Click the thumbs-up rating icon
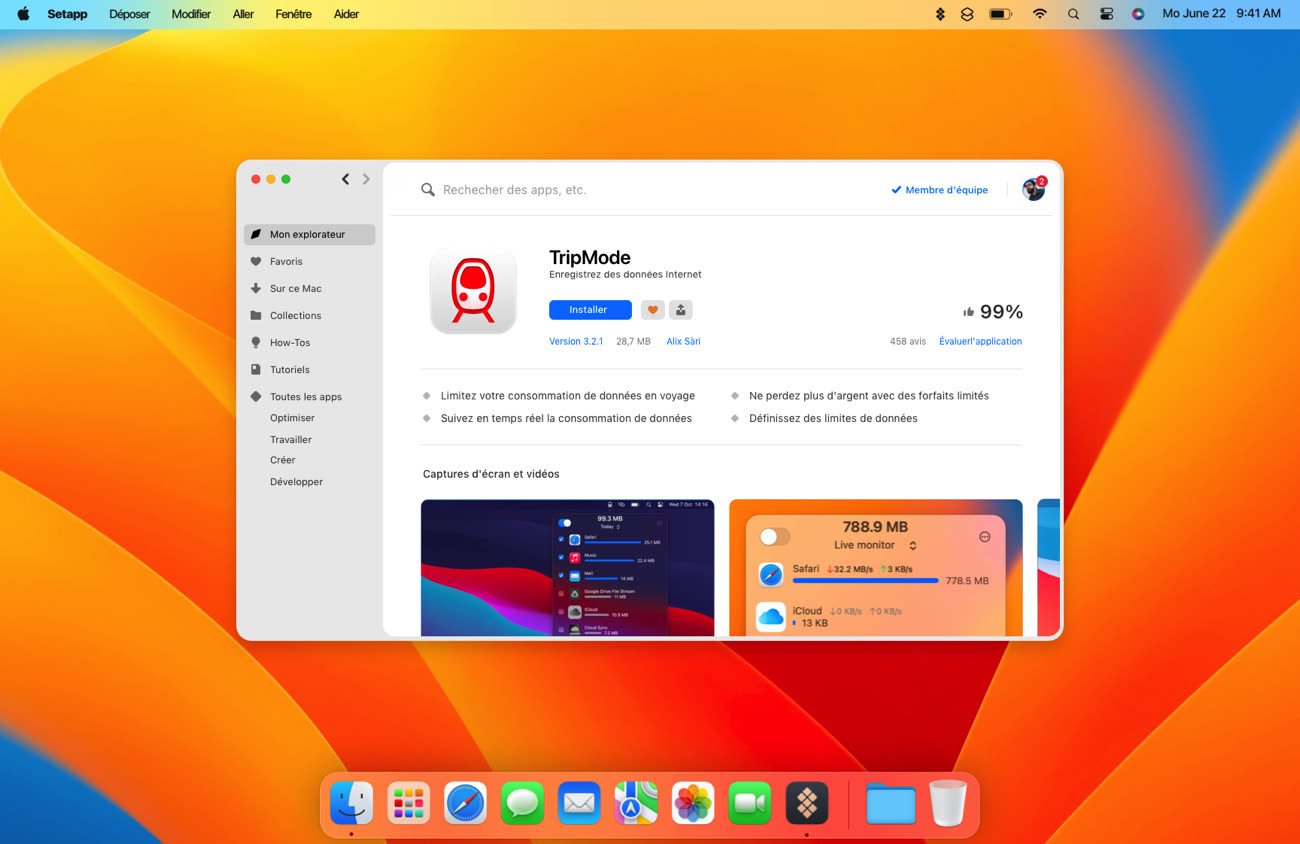Screen dimensions: 1300x844 click(x=968, y=312)
